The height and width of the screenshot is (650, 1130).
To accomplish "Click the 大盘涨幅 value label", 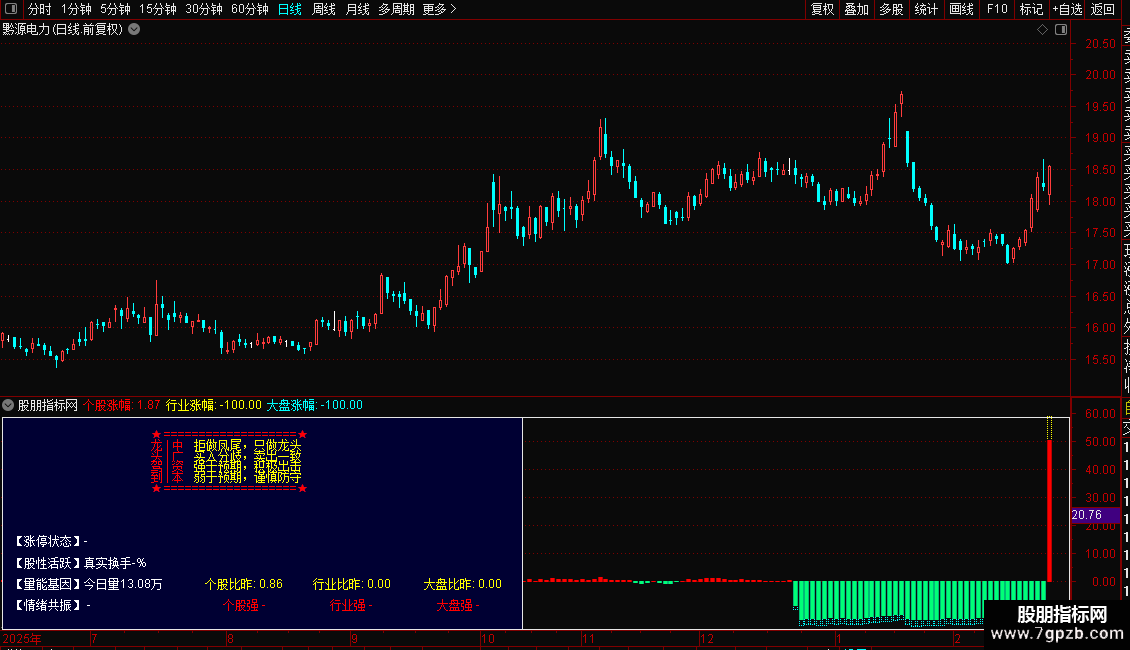I will (315, 405).
